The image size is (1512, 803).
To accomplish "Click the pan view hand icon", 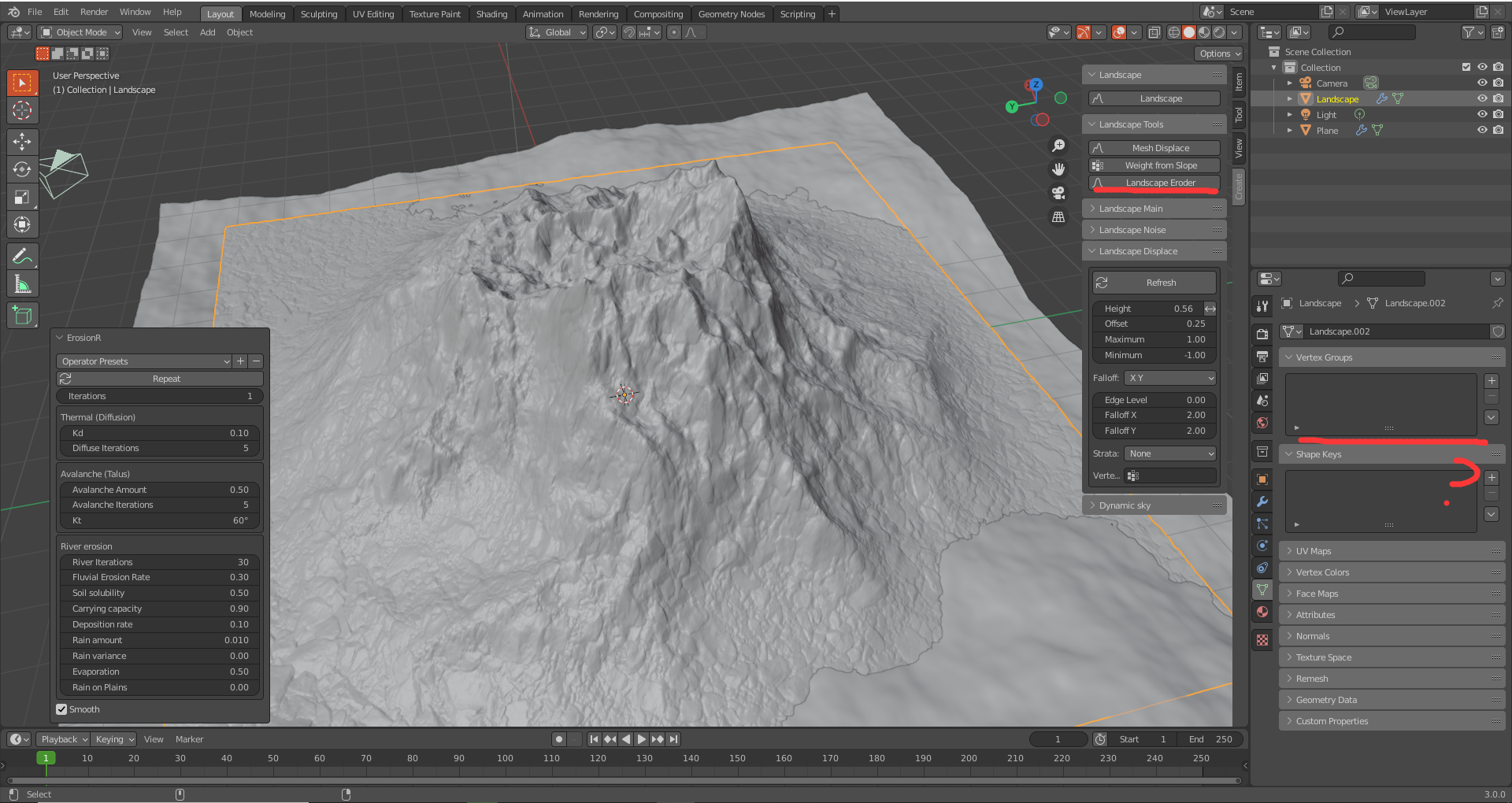I will 1058,169.
